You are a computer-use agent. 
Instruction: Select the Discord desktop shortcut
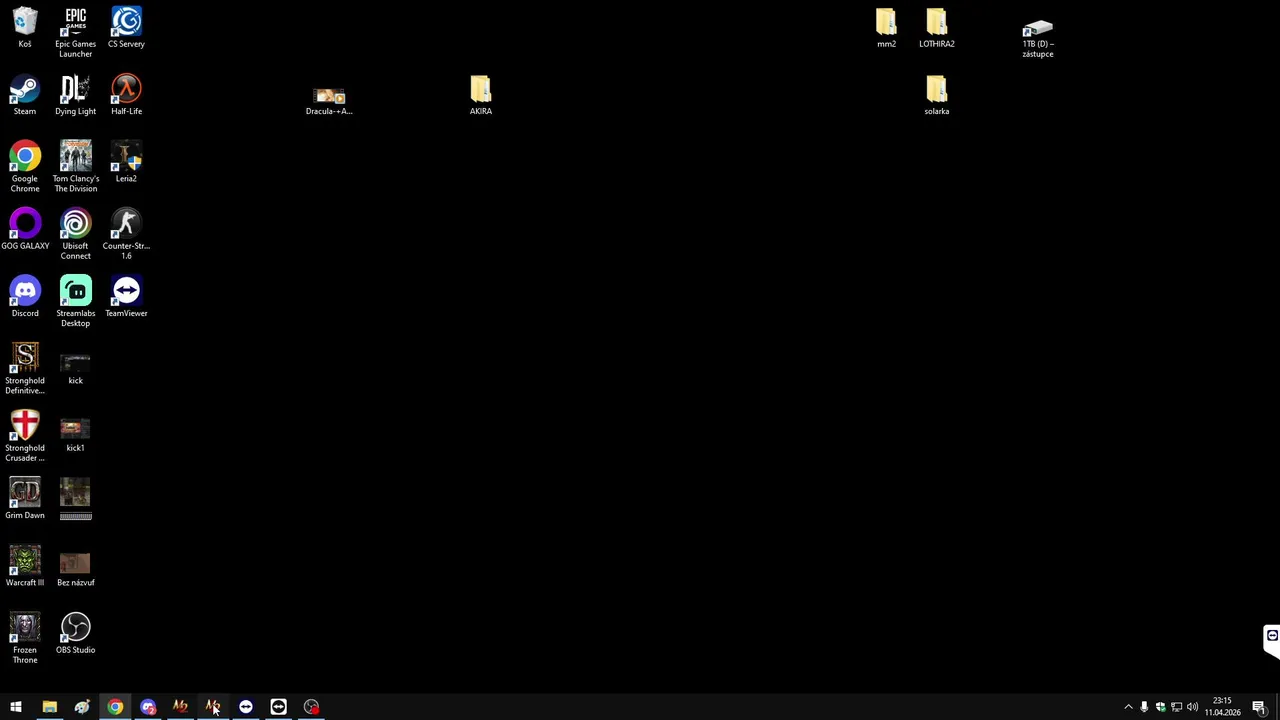click(x=25, y=297)
